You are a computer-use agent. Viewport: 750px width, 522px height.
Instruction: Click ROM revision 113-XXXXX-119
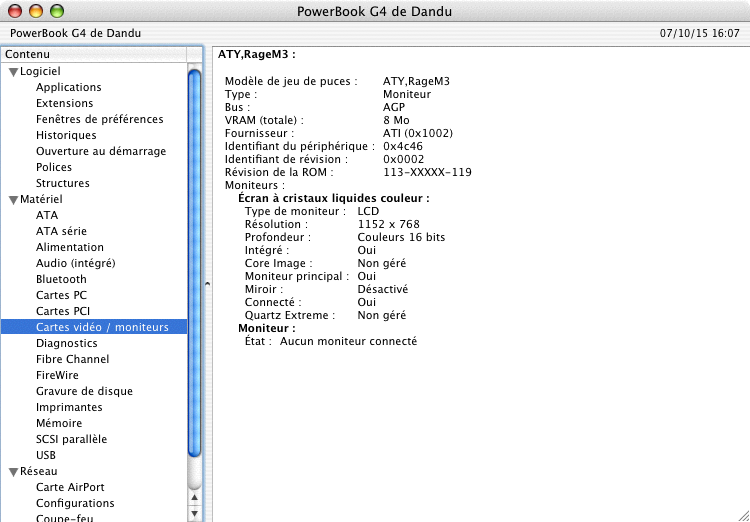[x=427, y=172]
